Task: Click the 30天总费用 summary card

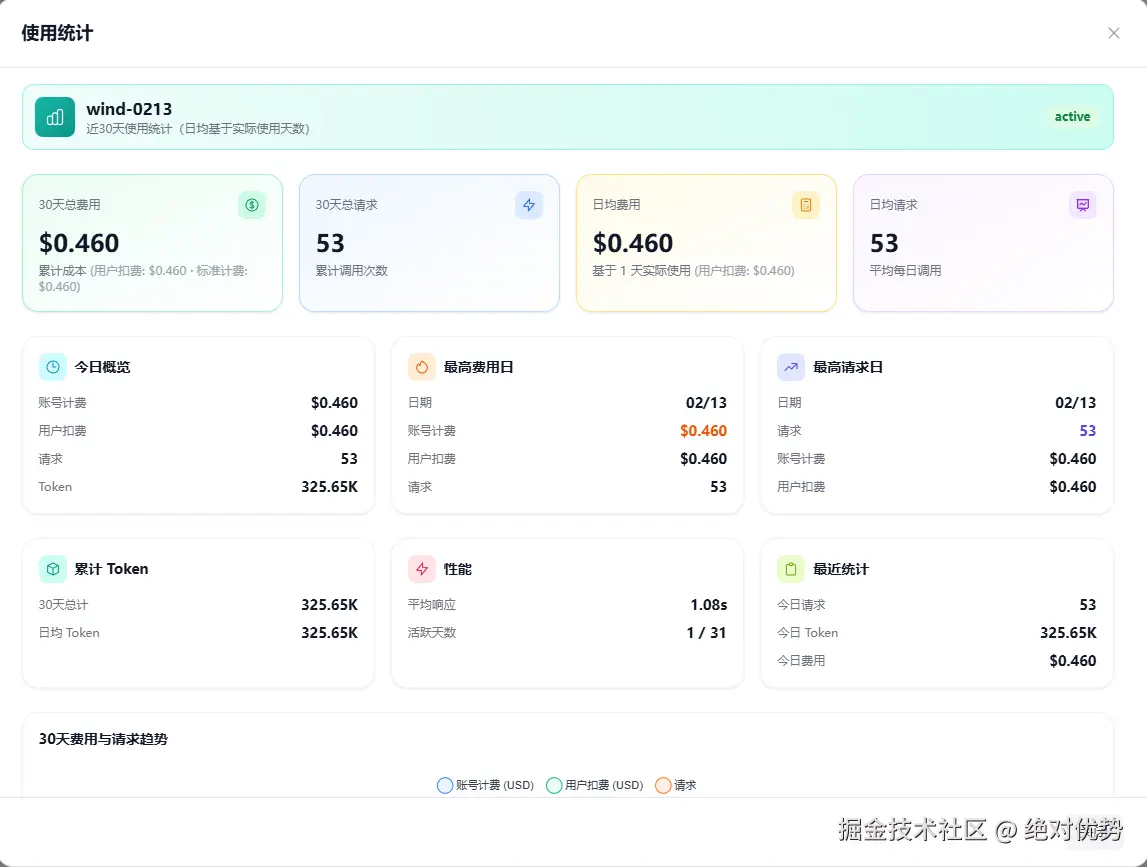Action: 152,242
